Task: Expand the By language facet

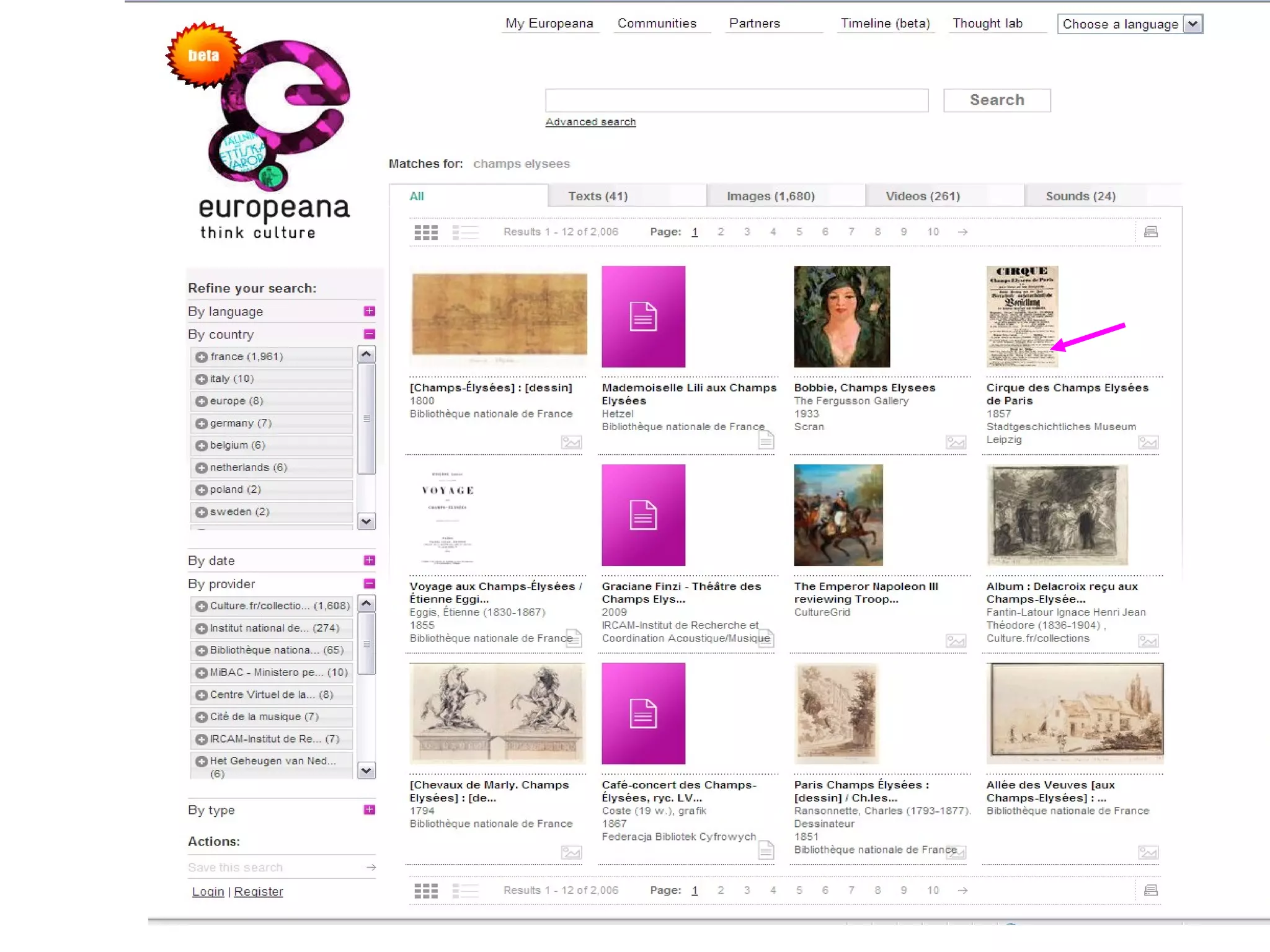Action: pos(369,311)
